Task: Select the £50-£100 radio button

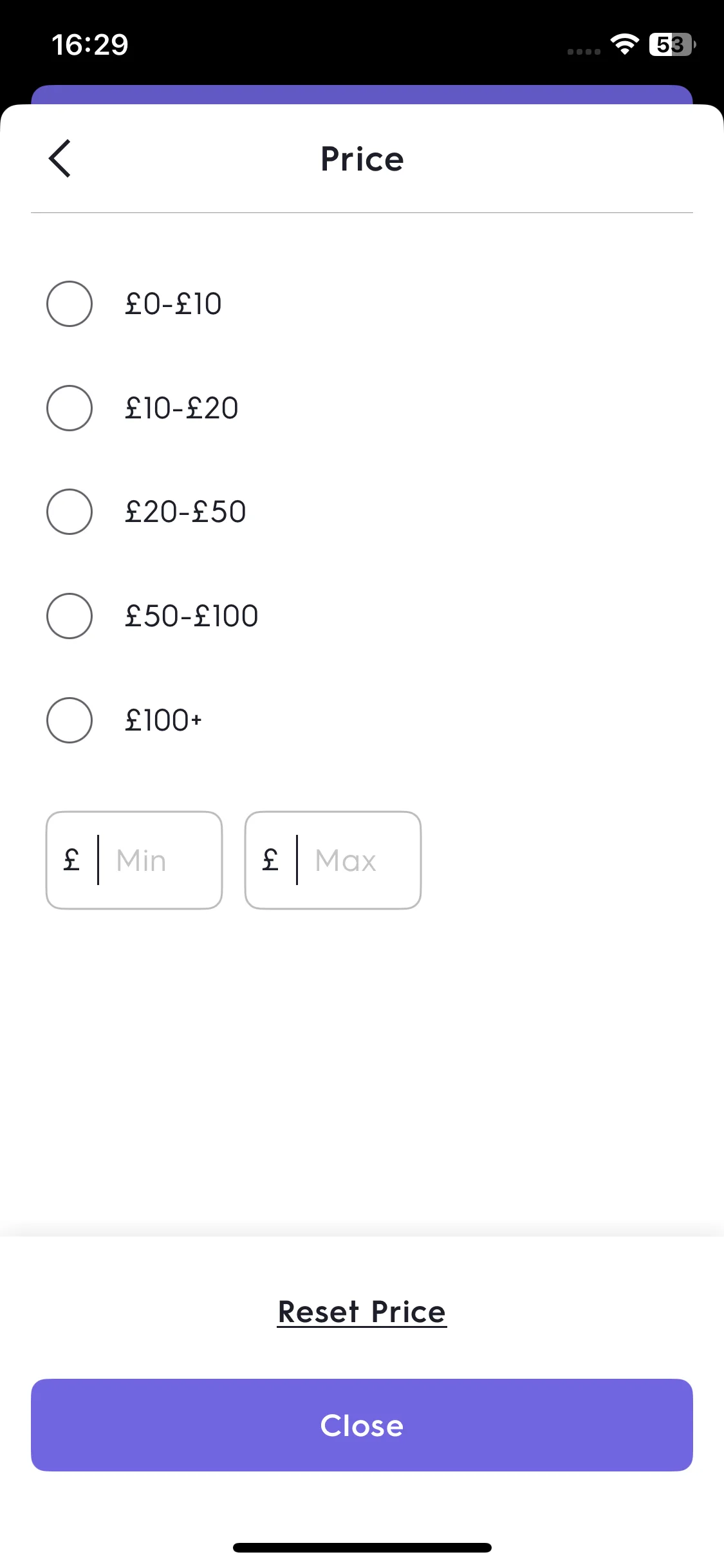Action: 70,616
